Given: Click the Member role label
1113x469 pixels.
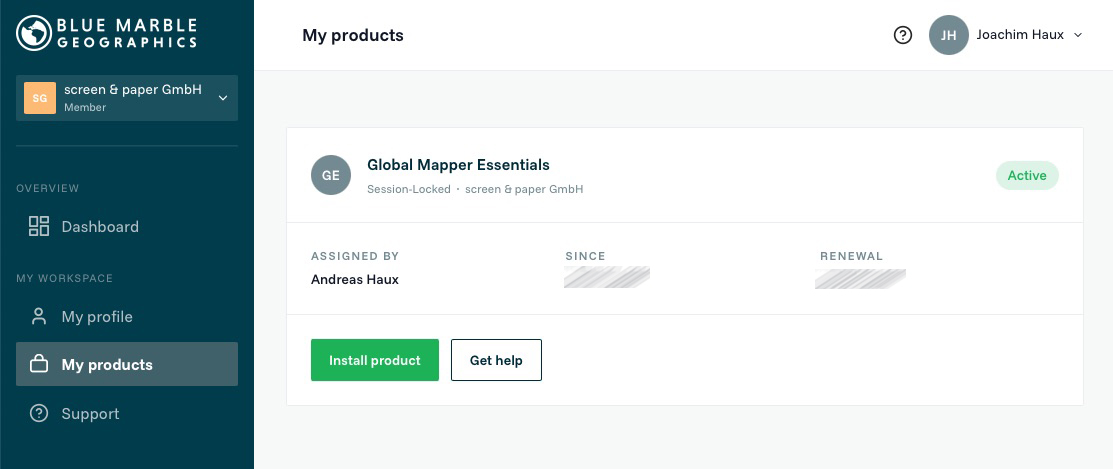Looking at the screenshot, I should 85,108.
